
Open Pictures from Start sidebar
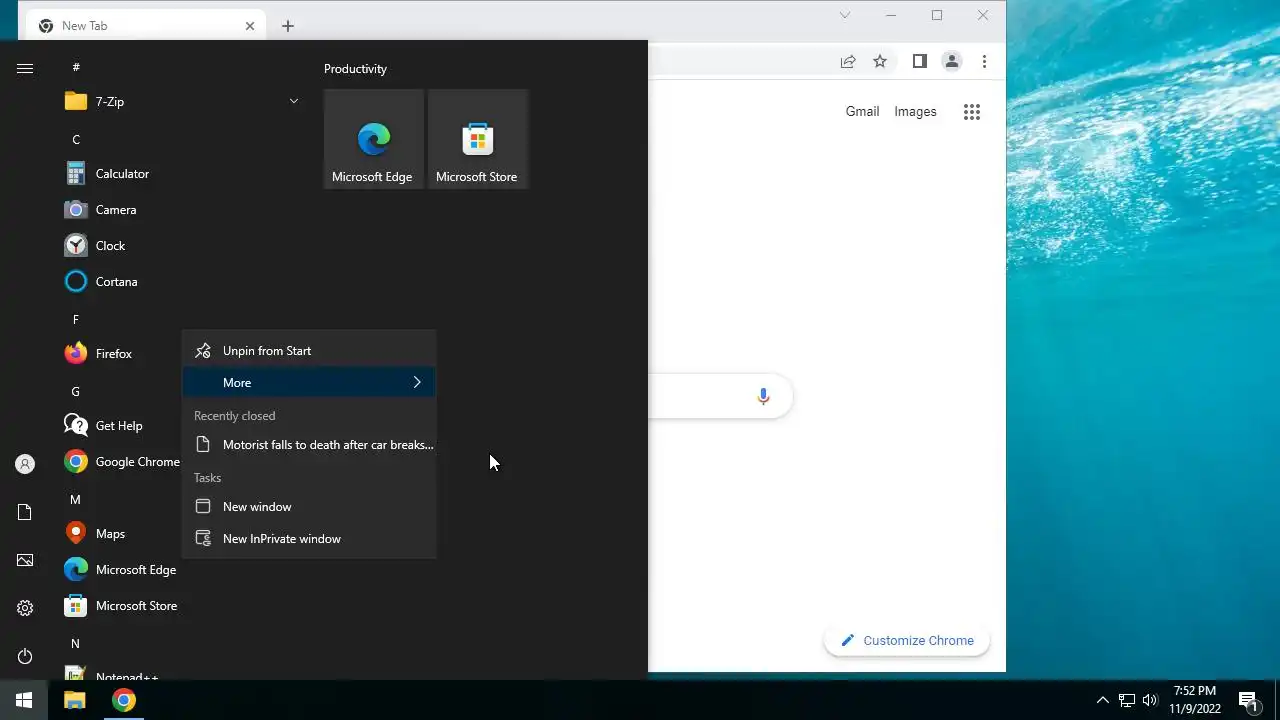(25, 560)
